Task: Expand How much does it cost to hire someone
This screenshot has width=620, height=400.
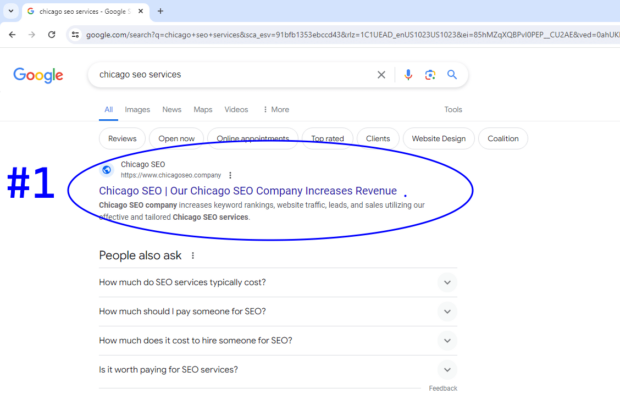Action: tap(278, 341)
